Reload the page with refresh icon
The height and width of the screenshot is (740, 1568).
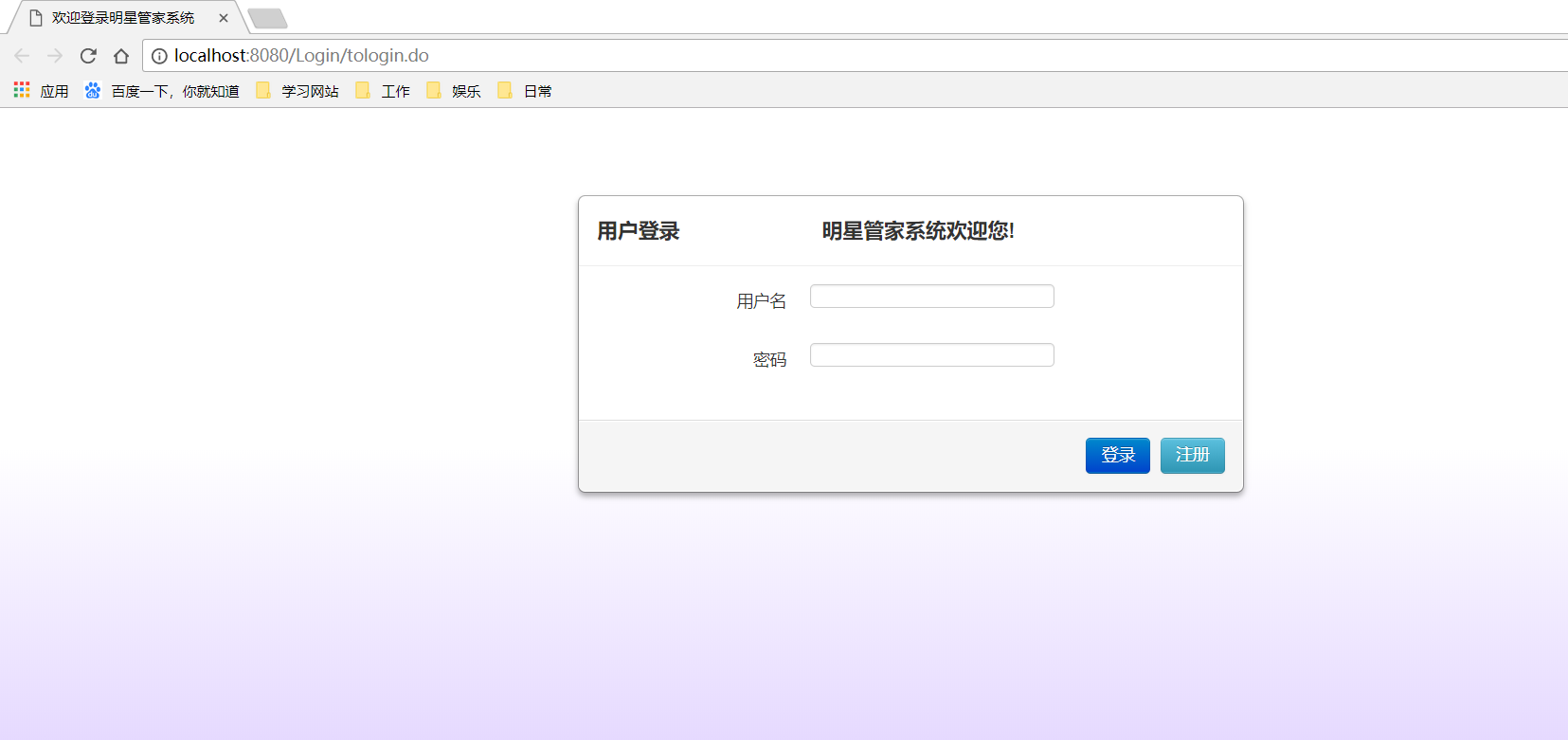[x=88, y=56]
